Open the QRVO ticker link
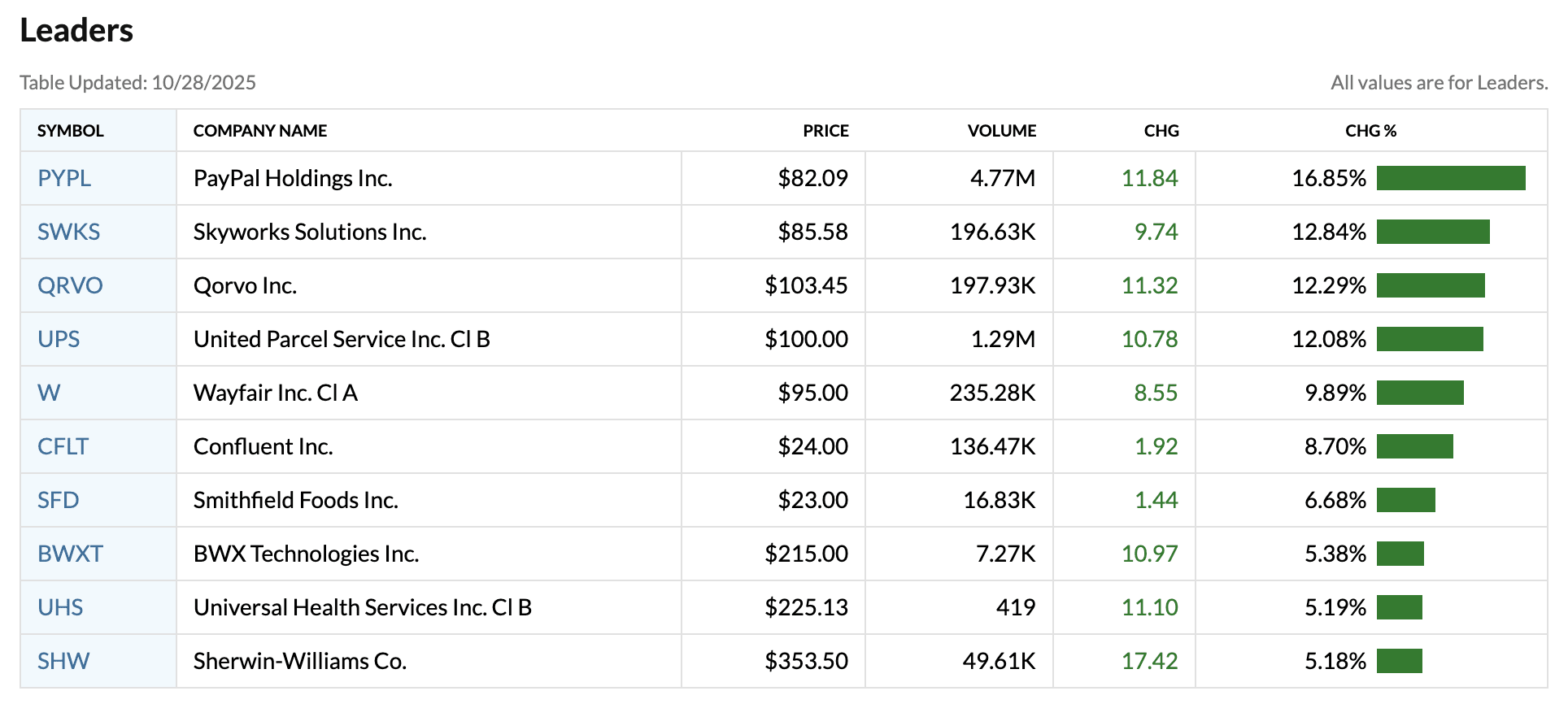 [x=69, y=285]
